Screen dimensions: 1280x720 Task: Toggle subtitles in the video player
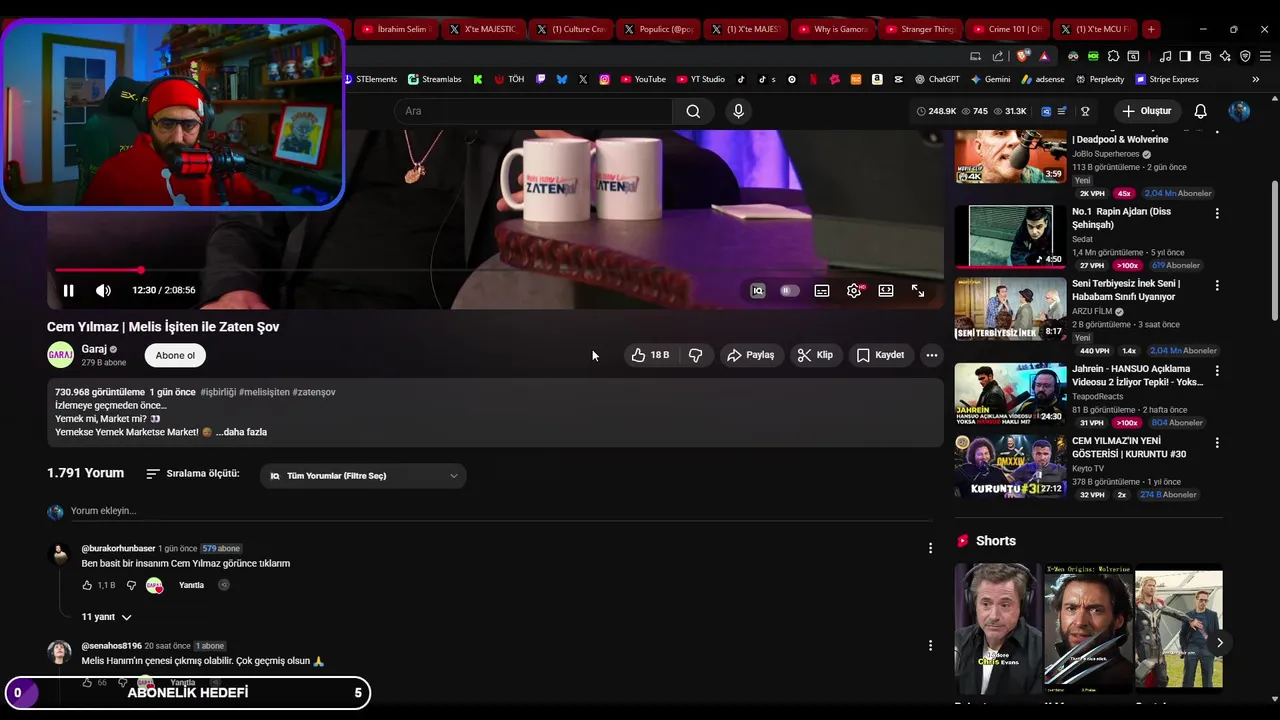coord(822,291)
